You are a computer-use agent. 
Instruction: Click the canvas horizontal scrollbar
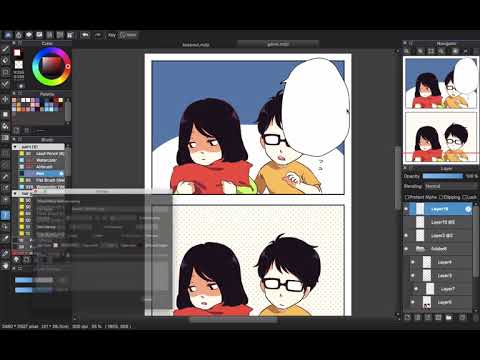coord(233,320)
